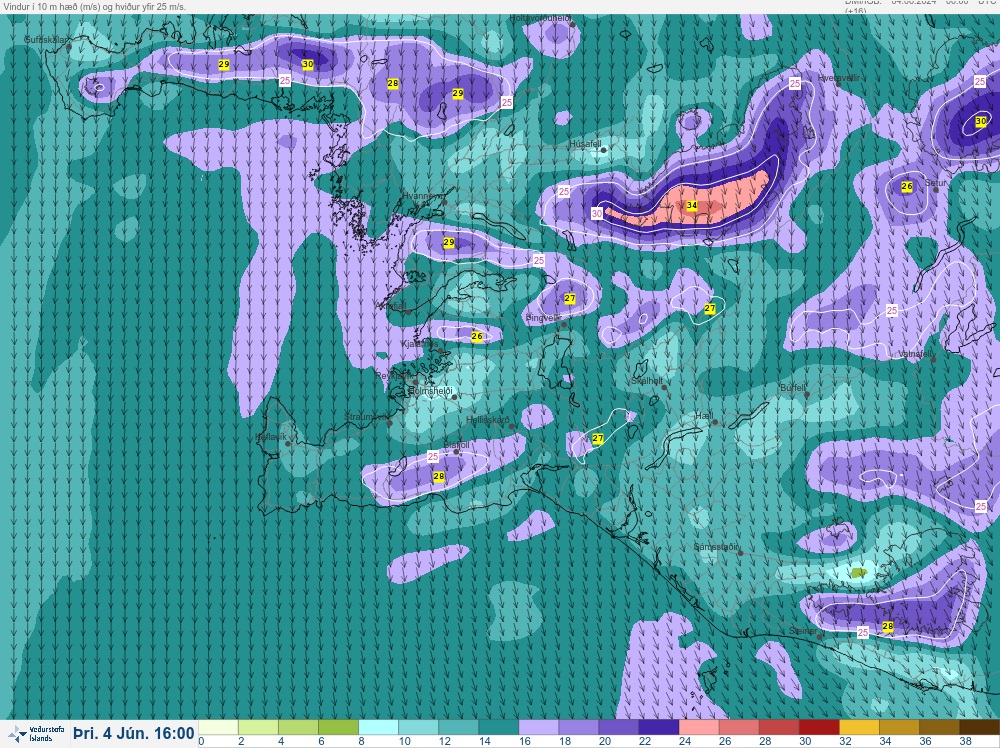Click the Hveravellir station label
The height and width of the screenshot is (748, 1000).
(839, 78)
